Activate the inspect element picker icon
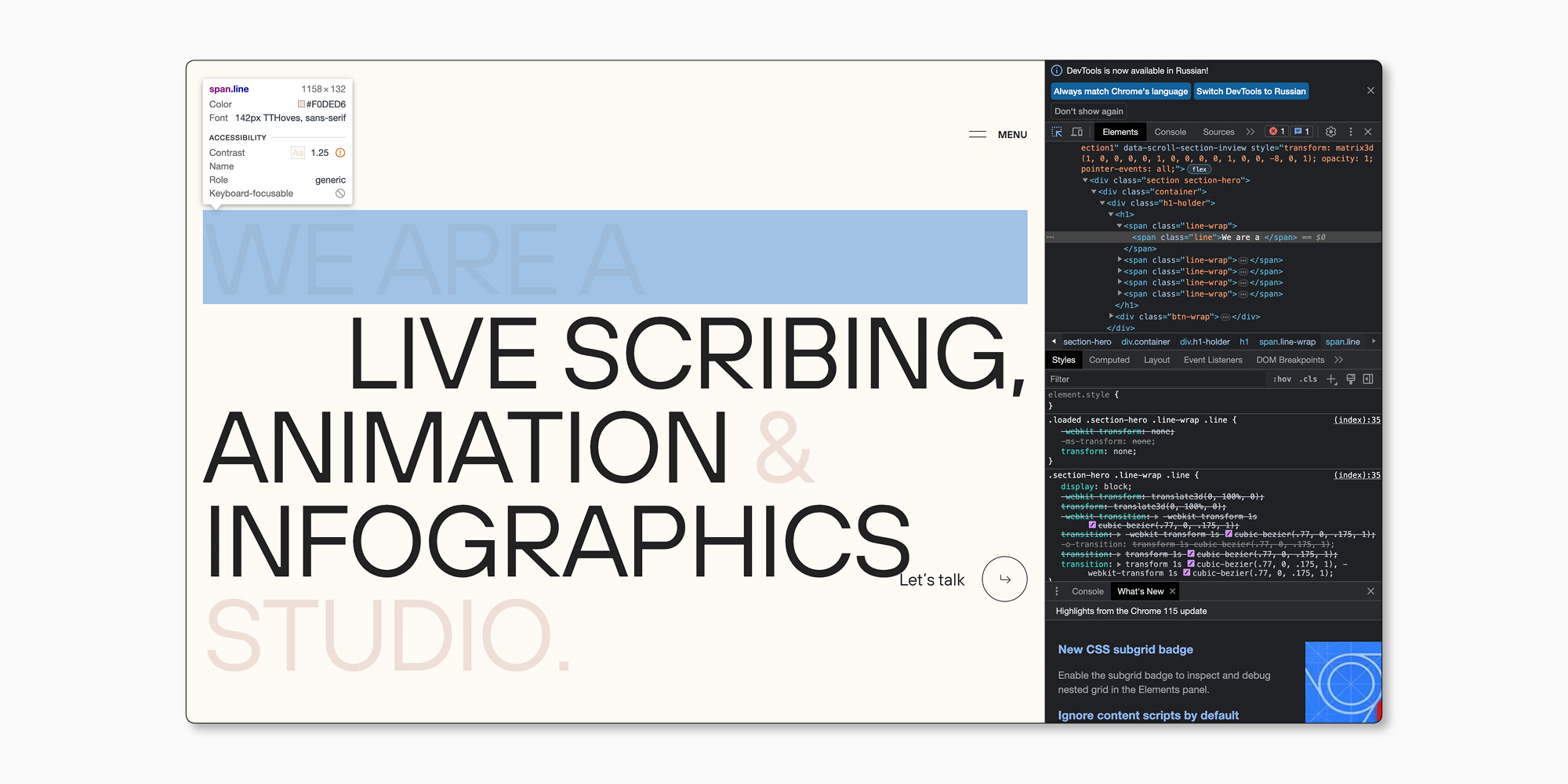The width and height of the screenshot is (1568, 784). point(1057,132)
